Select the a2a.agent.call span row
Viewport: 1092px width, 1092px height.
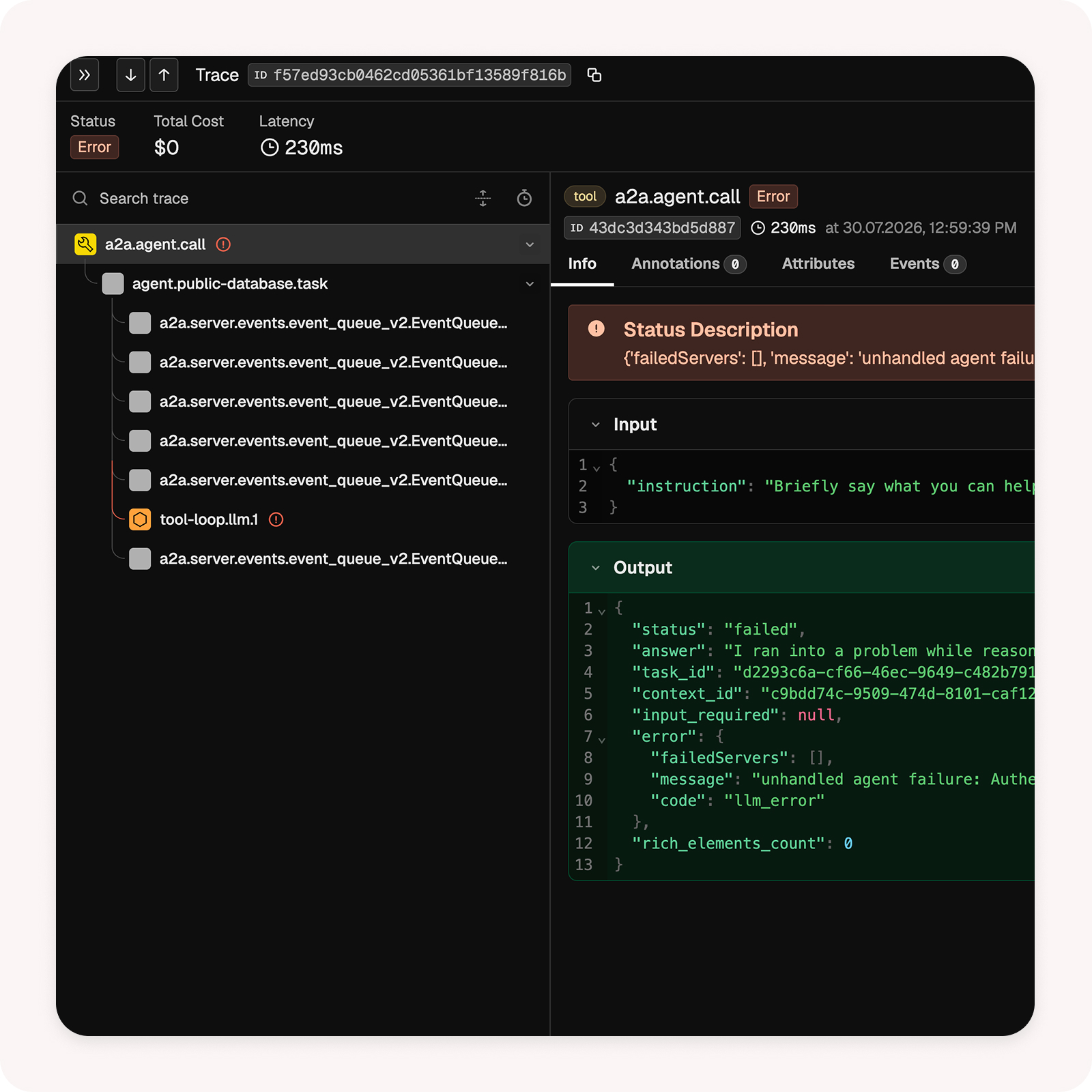(x=303, y=244)
